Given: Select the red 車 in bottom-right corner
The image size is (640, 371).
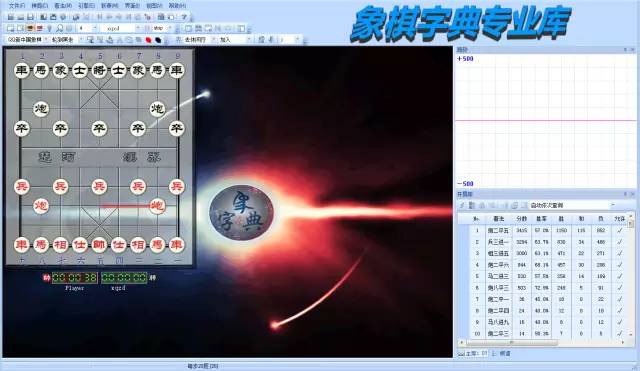Looking at the screenshot, I should pyautogui.click(x=176, y=244).
